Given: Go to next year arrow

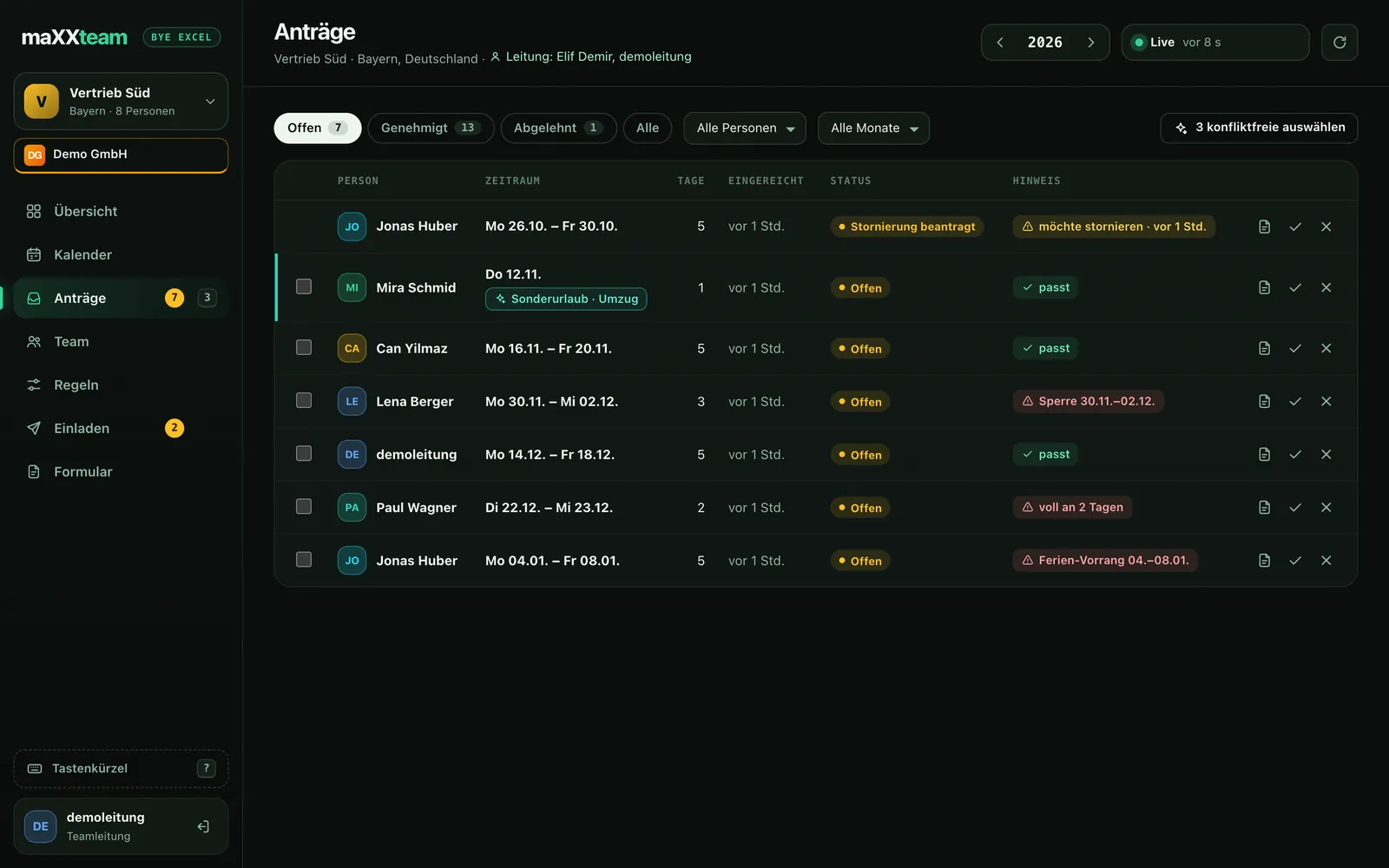Looking at the screenshot, I should tap(1091, 43).
